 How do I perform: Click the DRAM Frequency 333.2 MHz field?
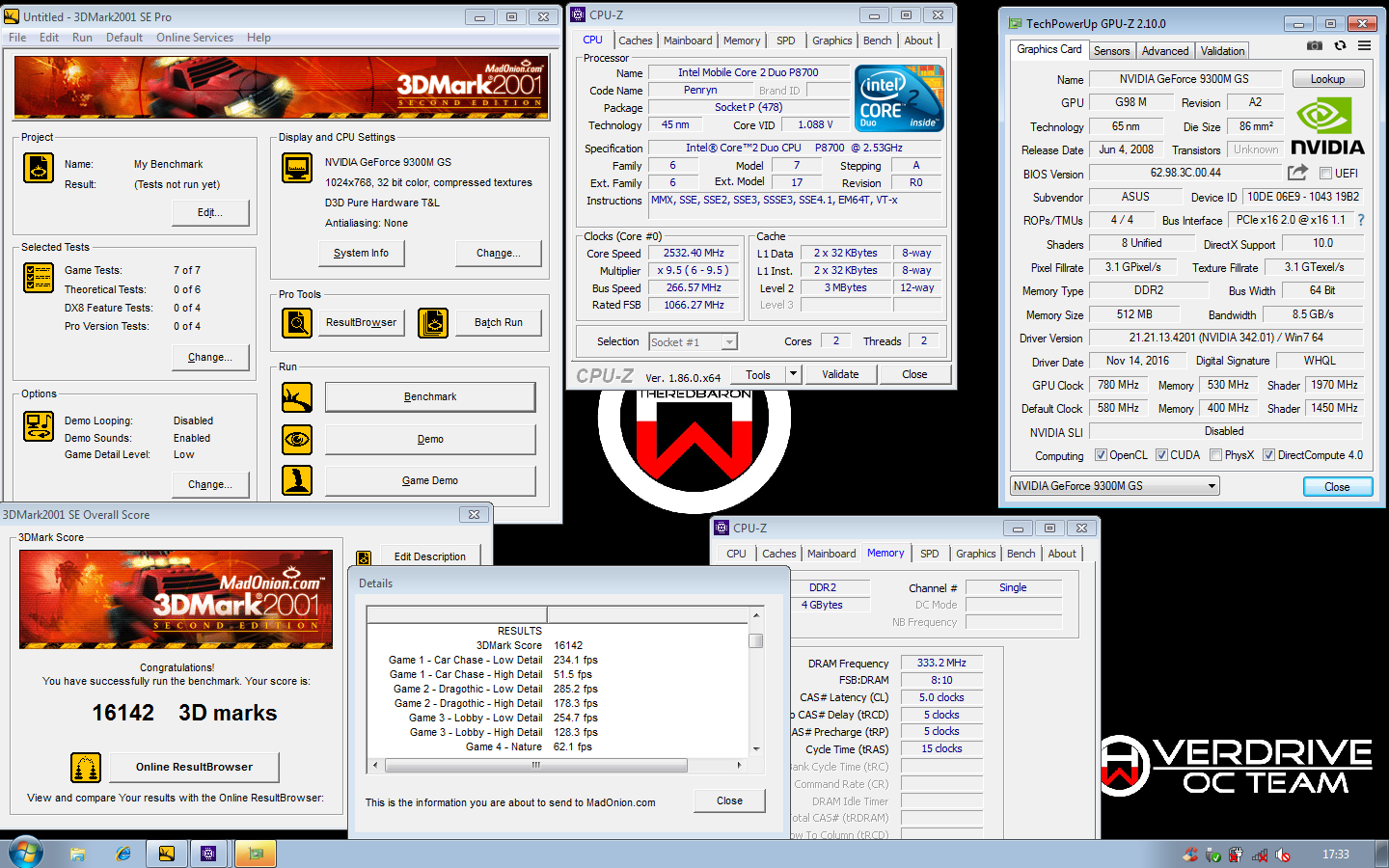(941, 663)
